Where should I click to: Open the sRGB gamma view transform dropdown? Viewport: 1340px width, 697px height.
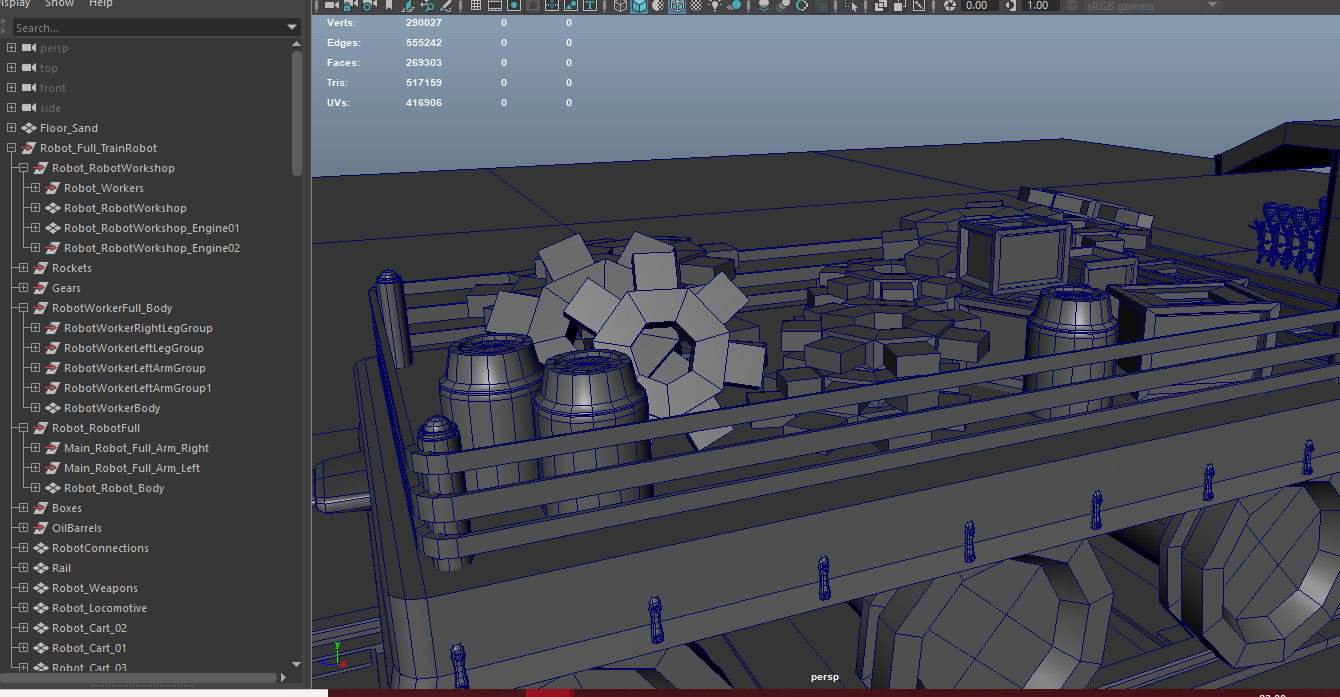tap(1152, 6)
